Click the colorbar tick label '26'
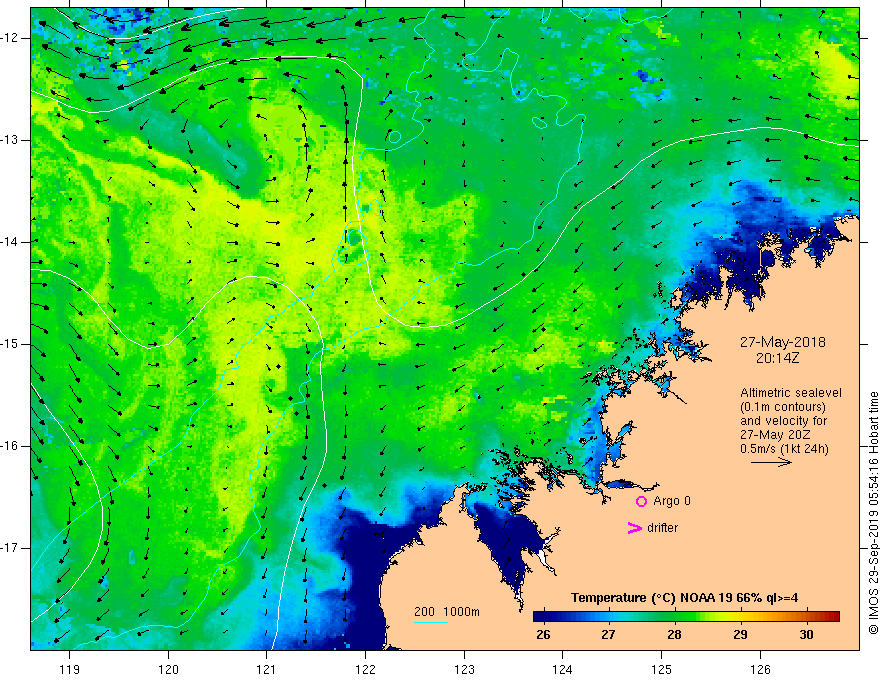This screenshot has height=680, width=880. tap(543, 635)
